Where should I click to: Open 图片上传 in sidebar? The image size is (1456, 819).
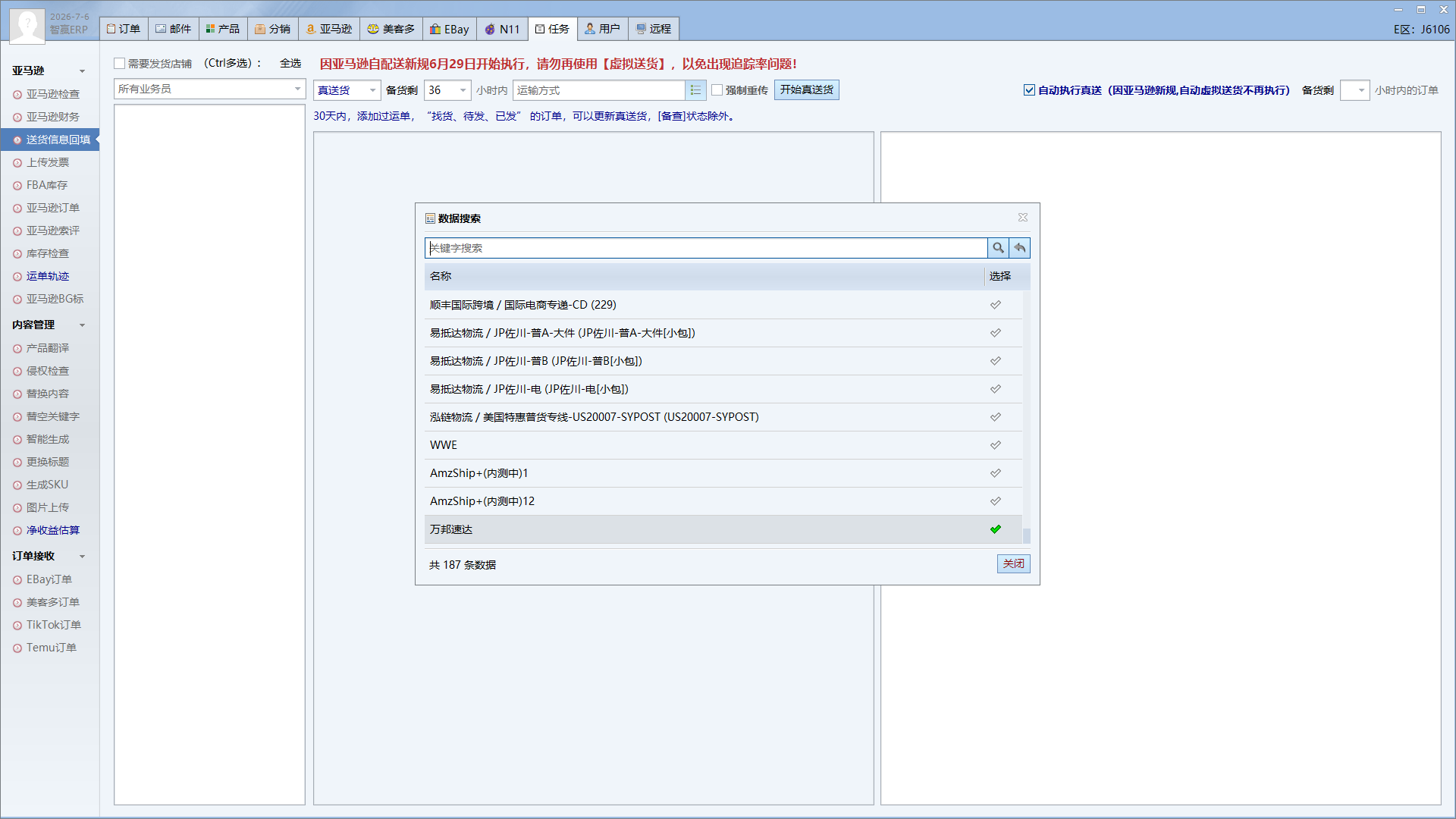[47, 507]
